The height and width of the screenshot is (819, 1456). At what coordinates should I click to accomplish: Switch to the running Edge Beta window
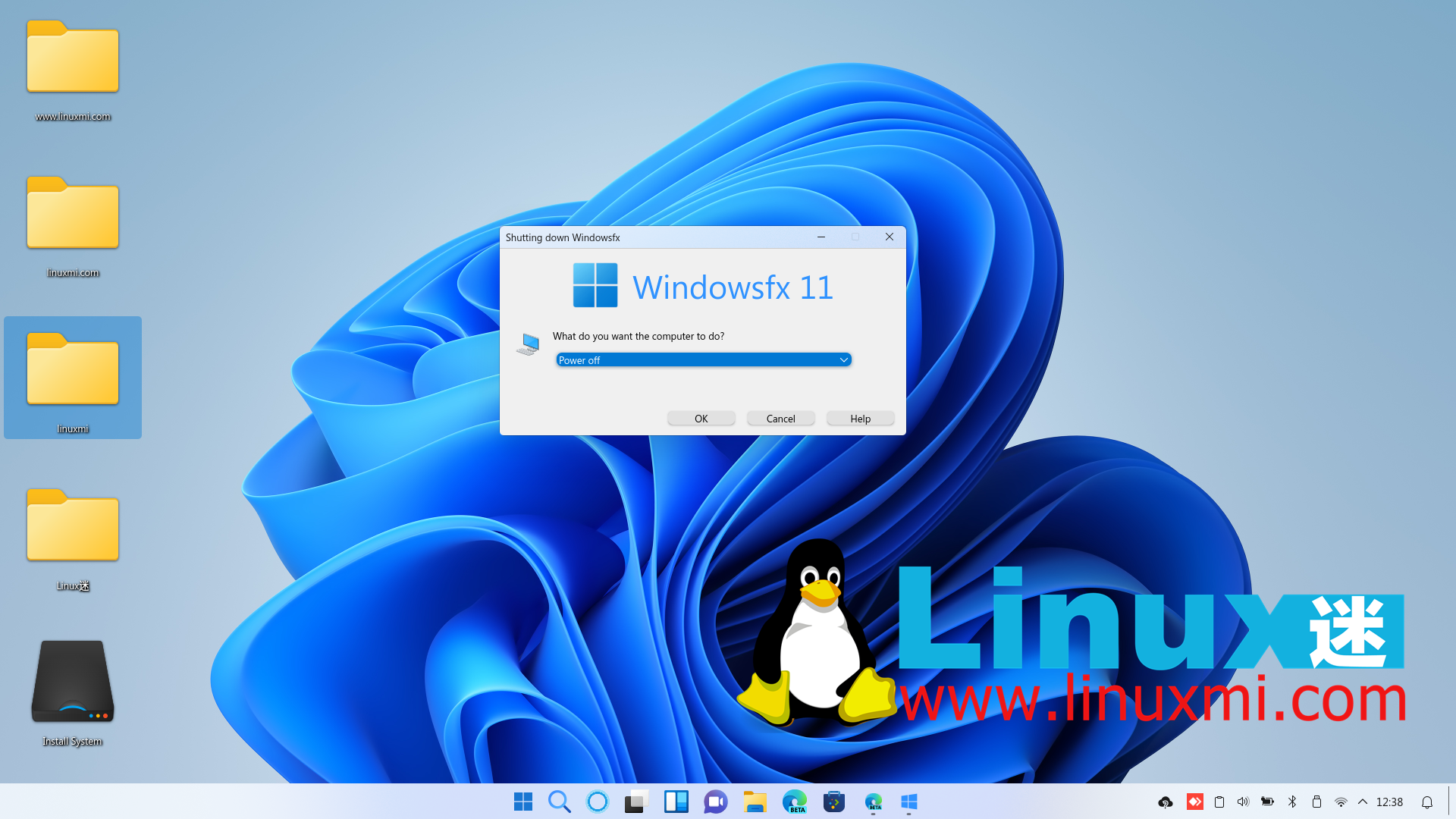pyautogui.click(x=874, y=802)
